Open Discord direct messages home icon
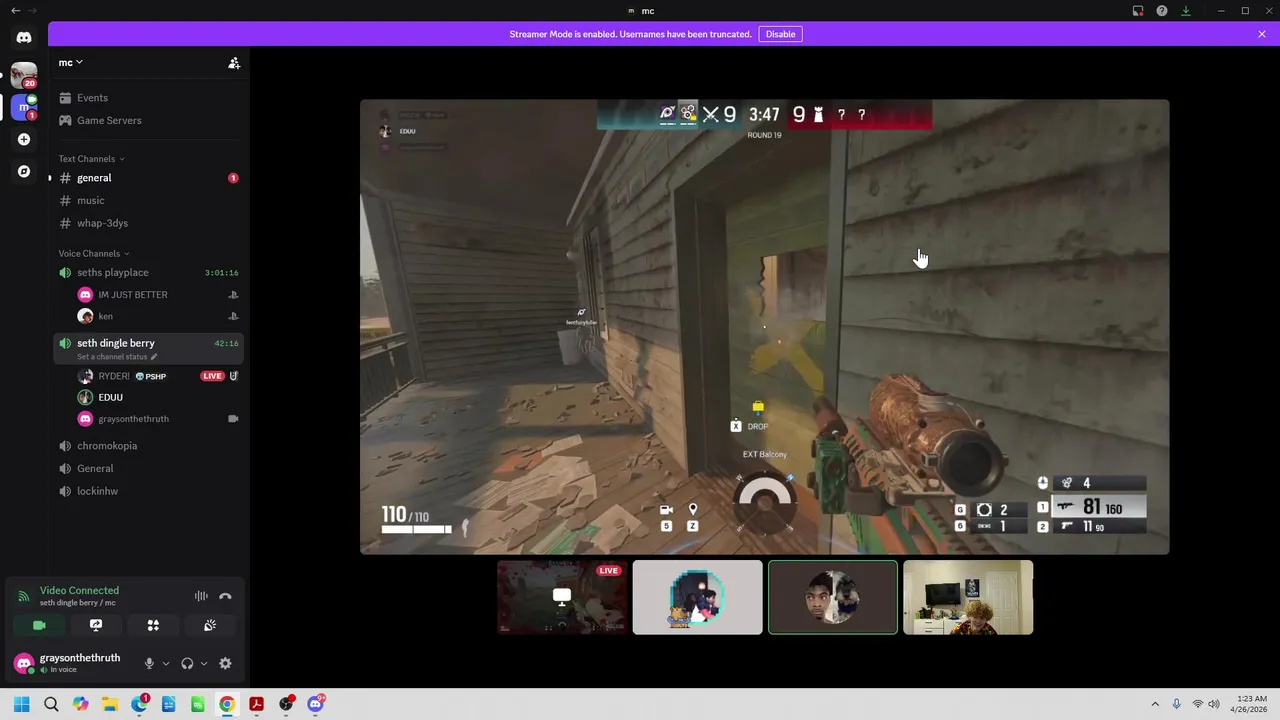 click(x=24, y=37)
